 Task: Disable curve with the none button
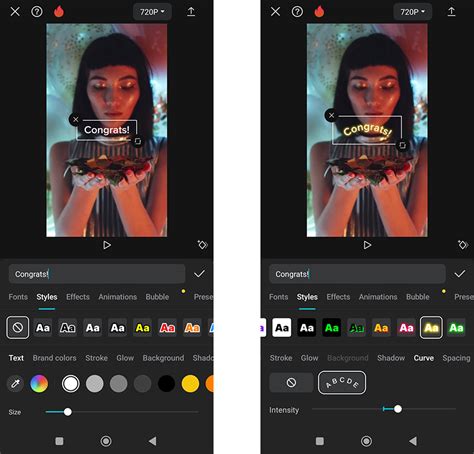[291, 382]
